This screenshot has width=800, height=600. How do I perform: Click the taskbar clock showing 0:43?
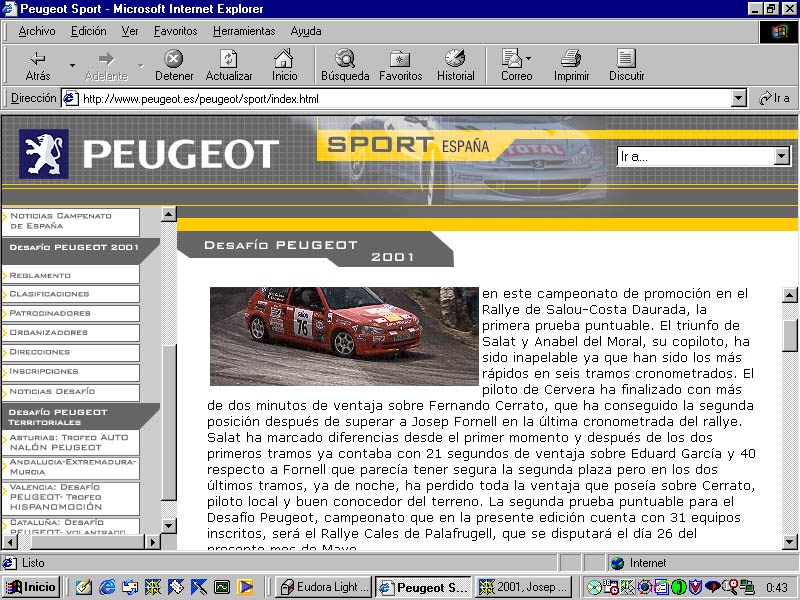777,587
